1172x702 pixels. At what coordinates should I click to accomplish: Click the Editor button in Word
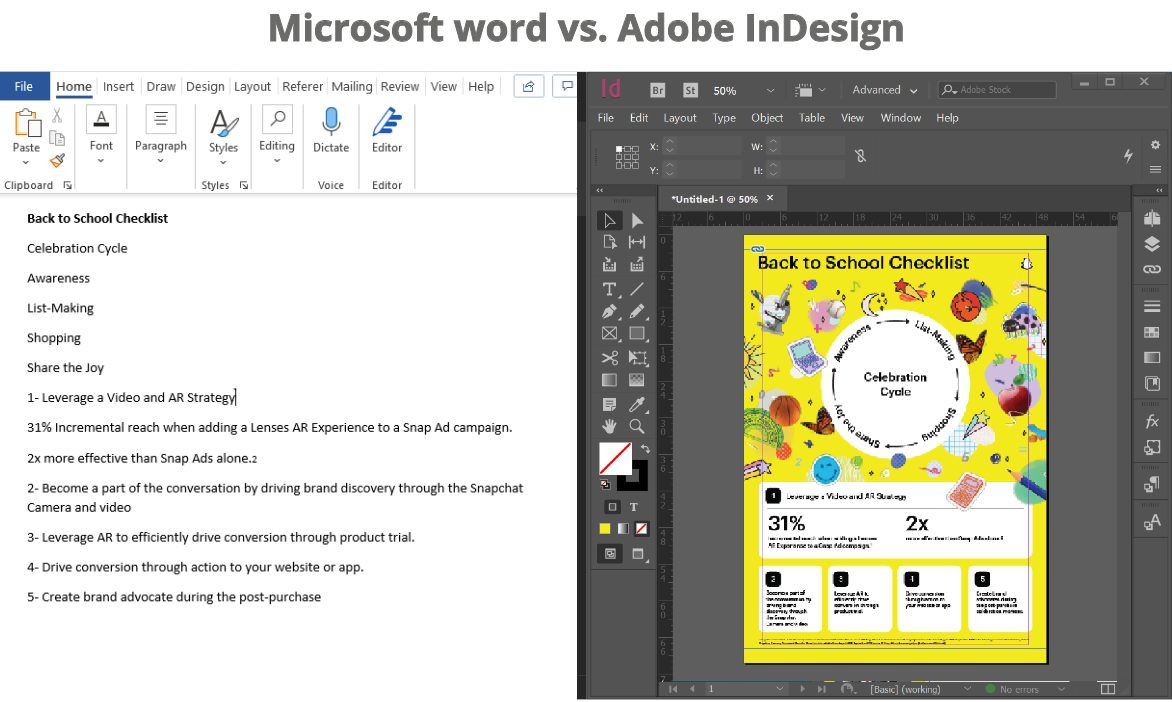click(386, 131)
